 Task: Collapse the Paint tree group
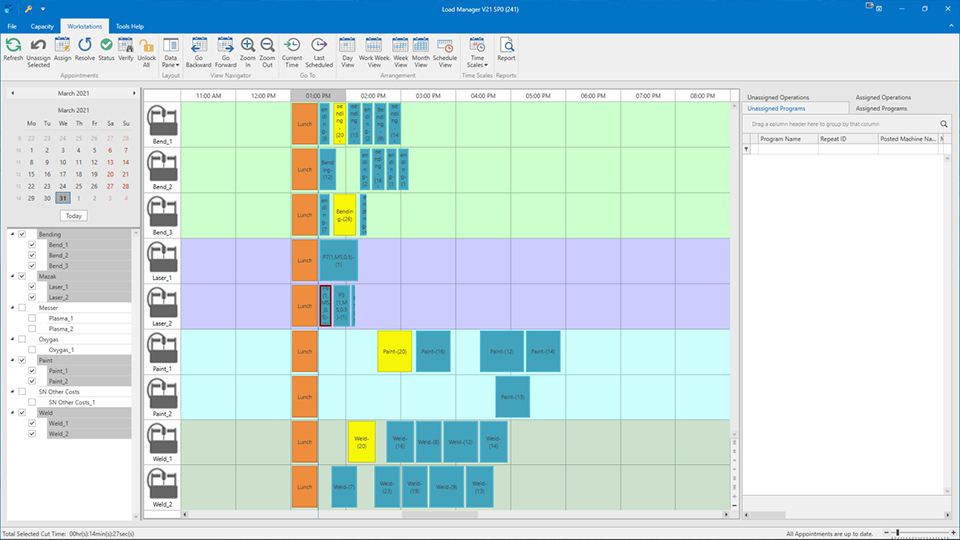point(12,360)
